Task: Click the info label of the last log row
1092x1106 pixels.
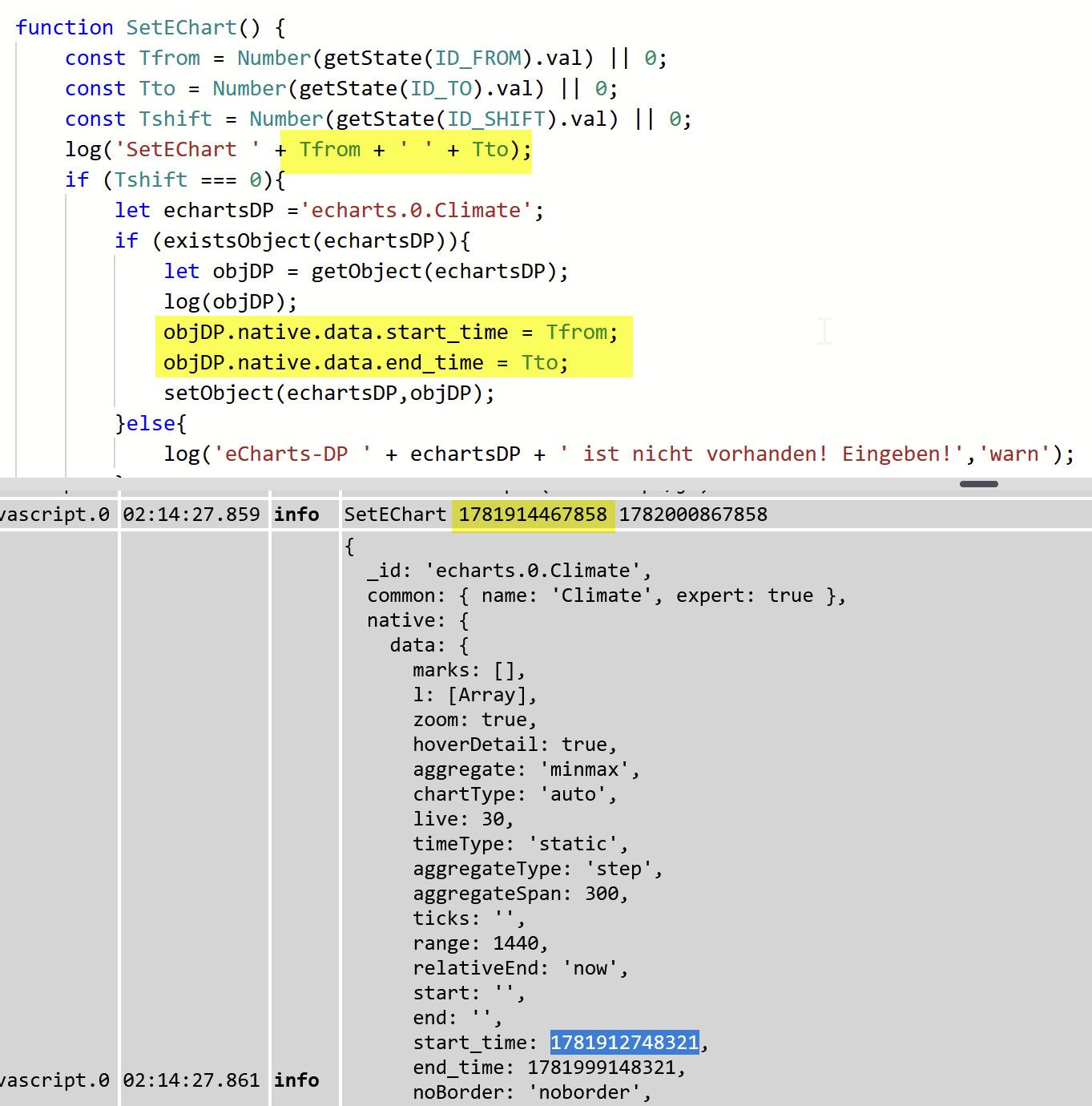Action: click(296, 1080)
